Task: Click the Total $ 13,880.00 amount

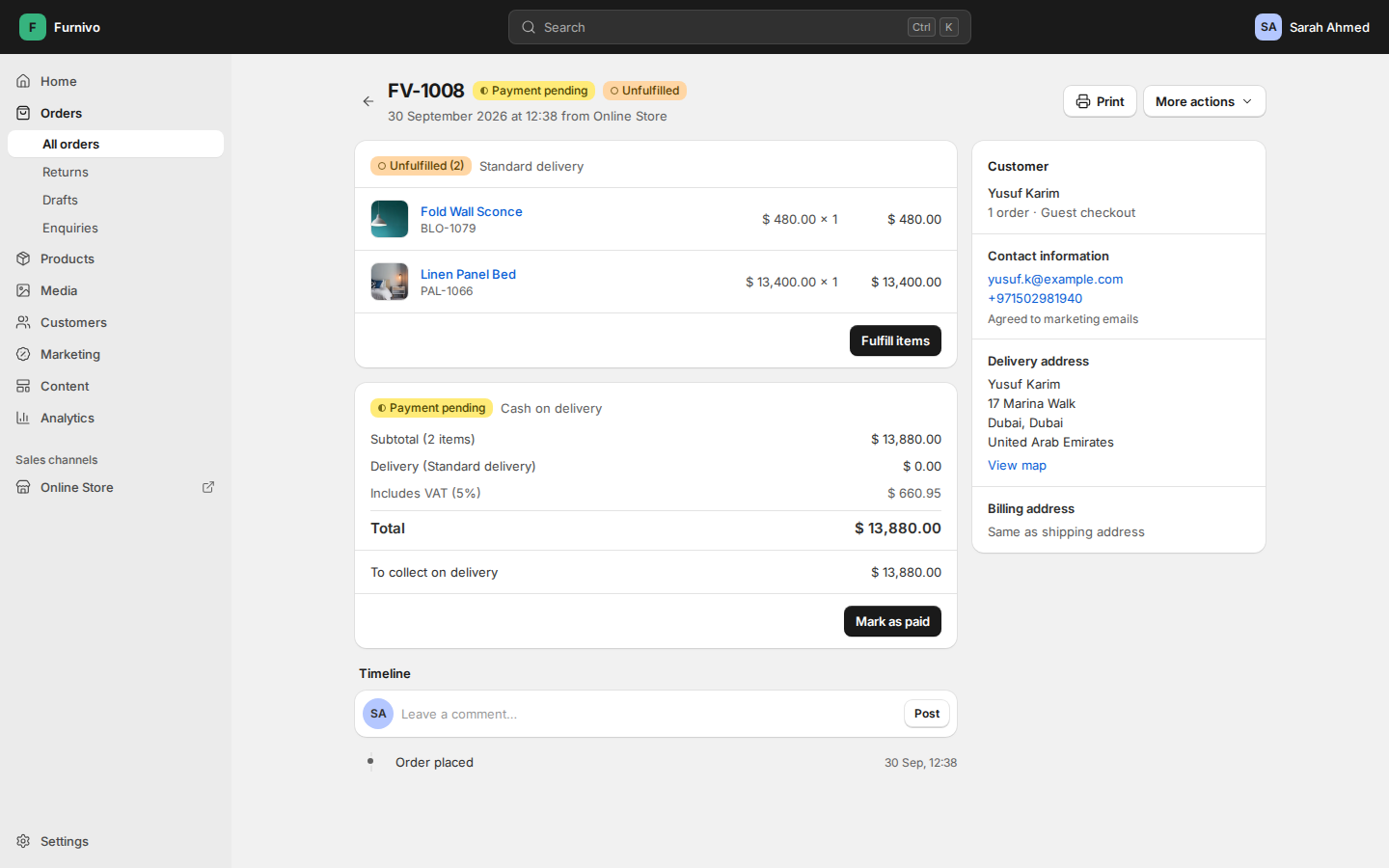Action: point(897,529)
